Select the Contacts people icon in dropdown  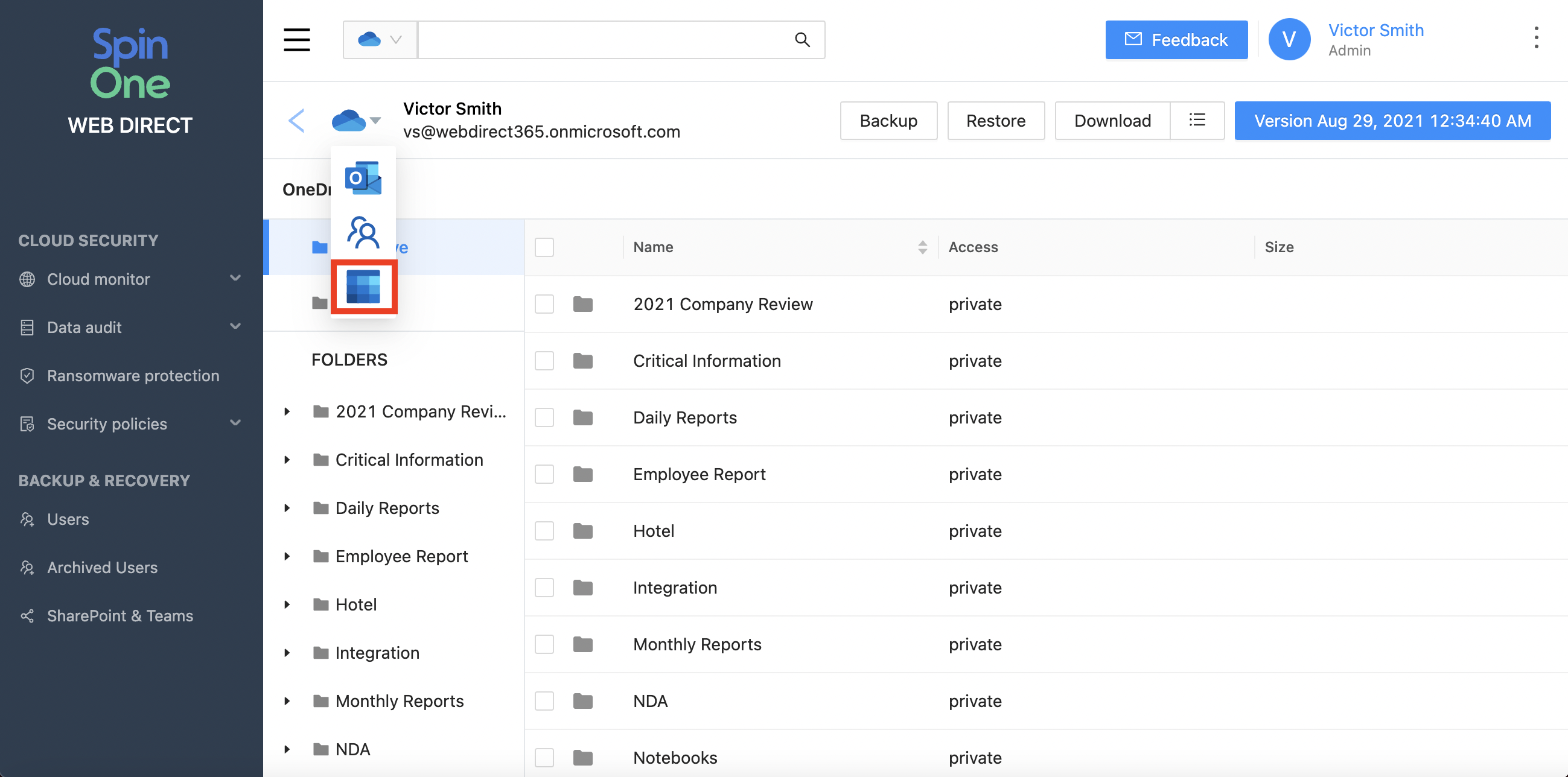363,232
